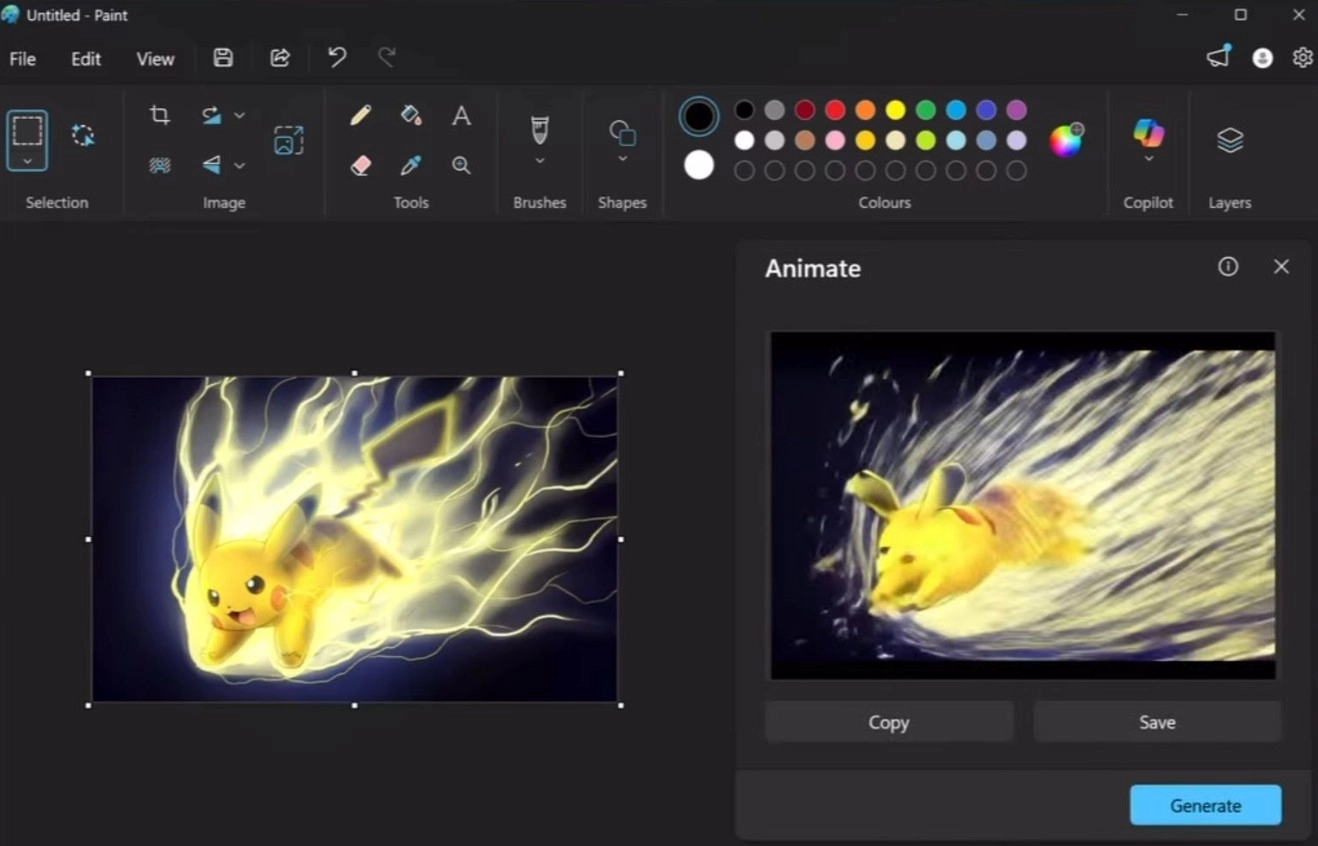This screenshot has width=1318, height=846.
Task: Open the Layers panel
Action: [x=1229, y=140]
